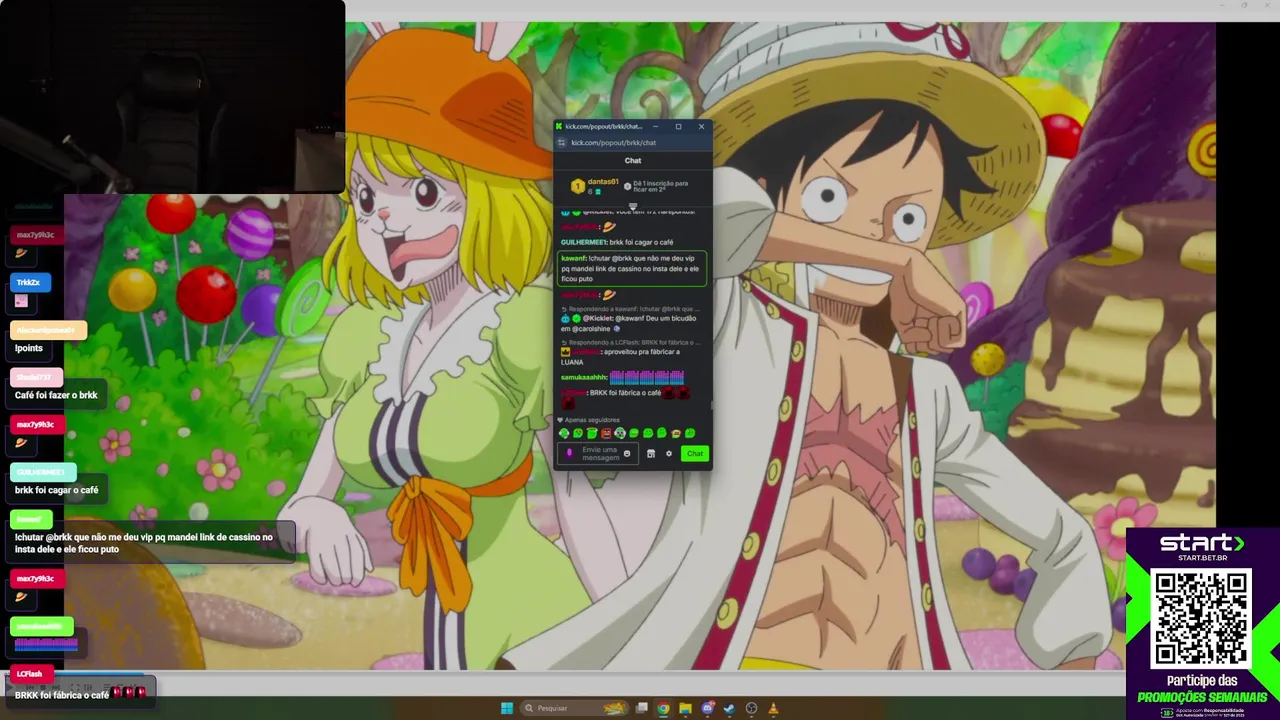Open OBS Studio from the taskbar
This screenshot has width=1280, height=720.
coord(751,708)
